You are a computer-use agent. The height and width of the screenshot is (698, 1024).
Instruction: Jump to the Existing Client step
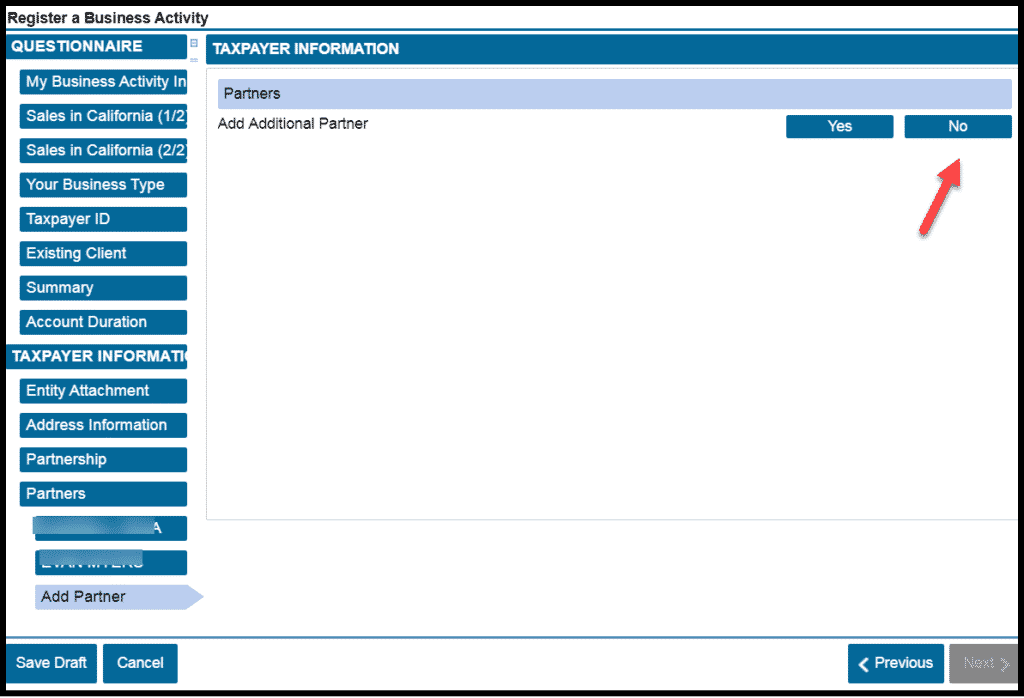pyautogui.click(x=103, y=254)
